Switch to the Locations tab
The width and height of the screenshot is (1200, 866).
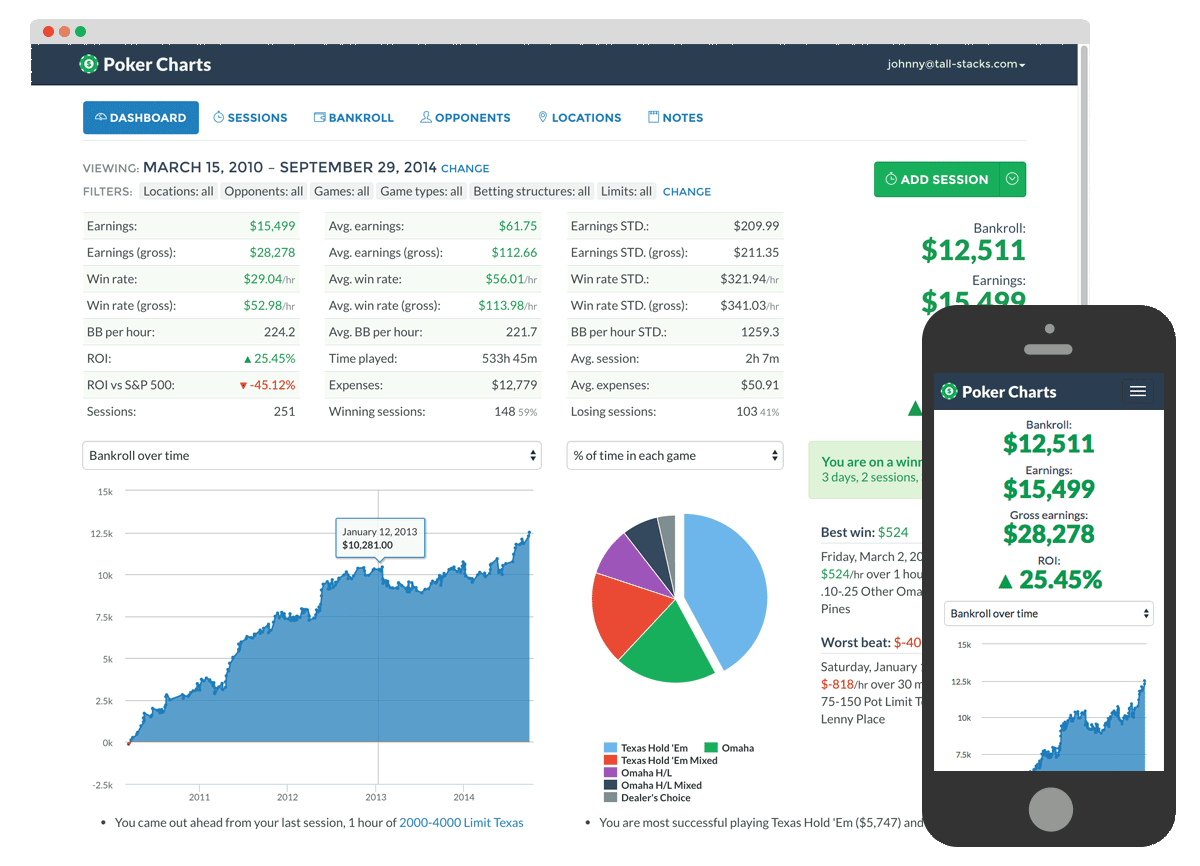click(x=580, y=117)
